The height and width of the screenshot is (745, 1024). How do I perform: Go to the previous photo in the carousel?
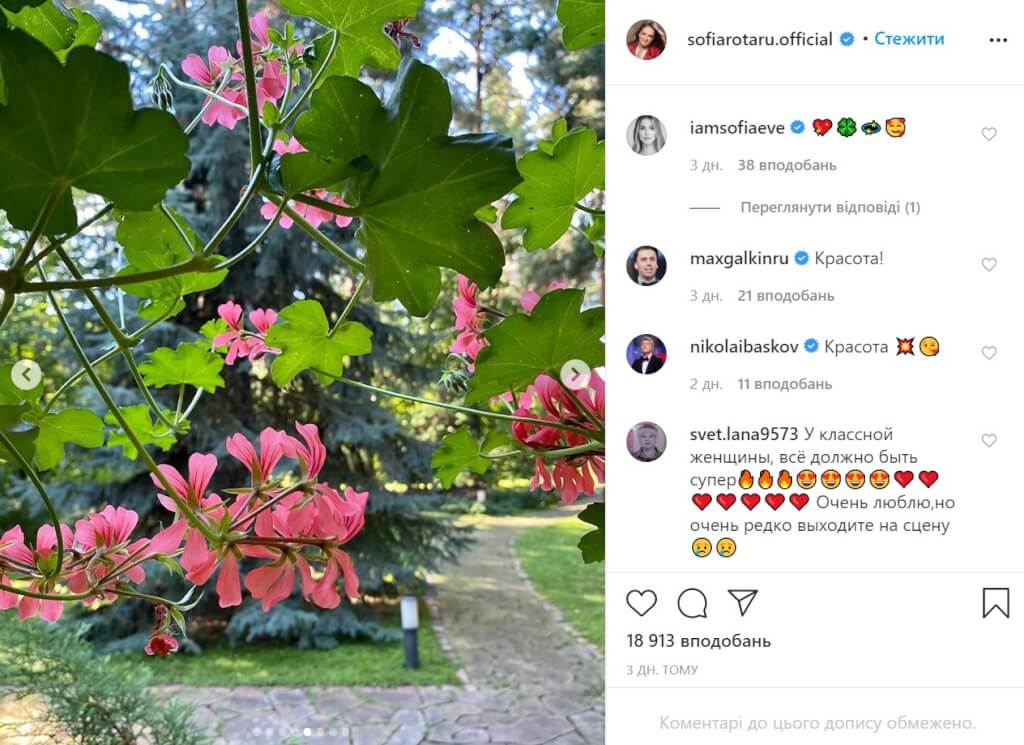coord(26,375)
